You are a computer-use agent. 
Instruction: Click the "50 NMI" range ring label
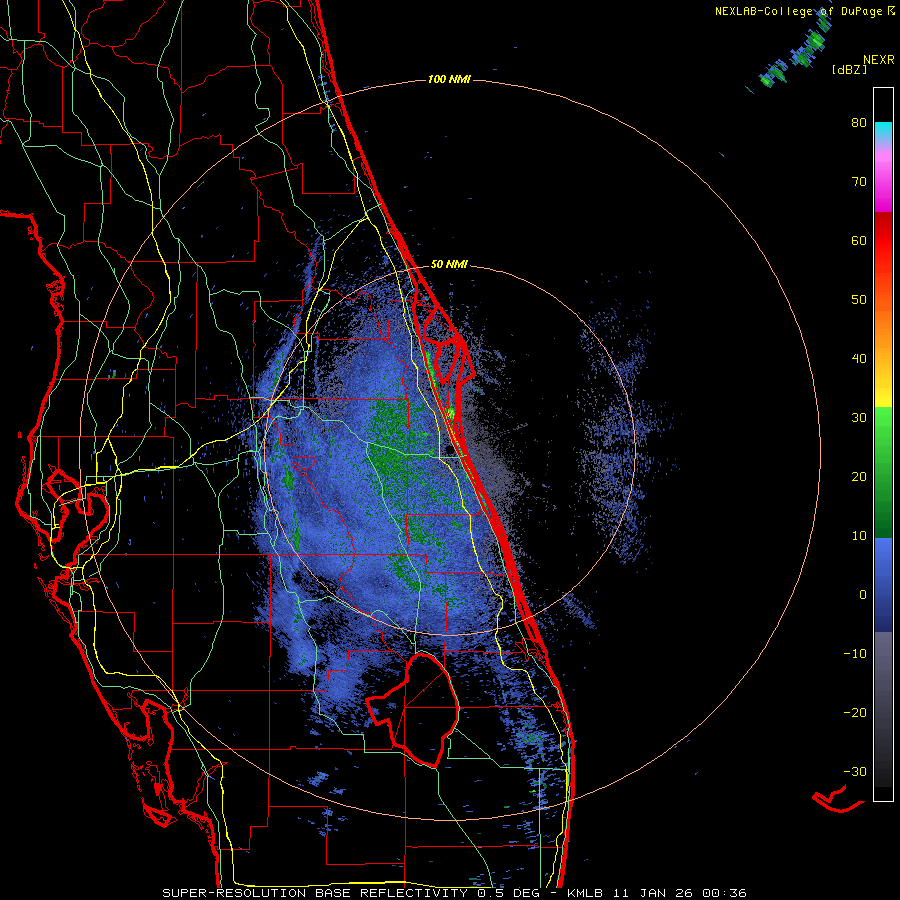pos(449,265)
